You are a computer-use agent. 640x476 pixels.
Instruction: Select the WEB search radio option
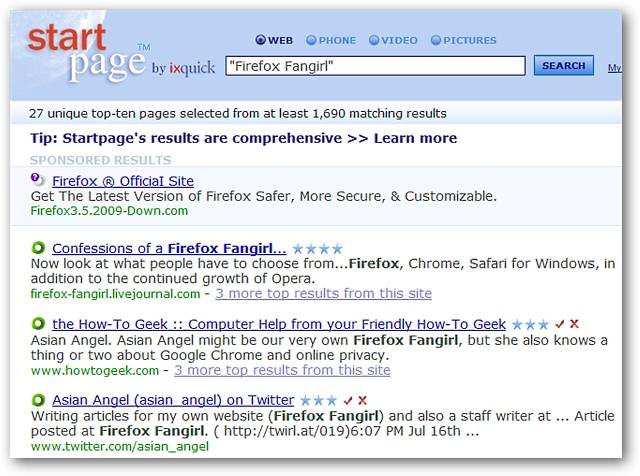pos(261,41)
